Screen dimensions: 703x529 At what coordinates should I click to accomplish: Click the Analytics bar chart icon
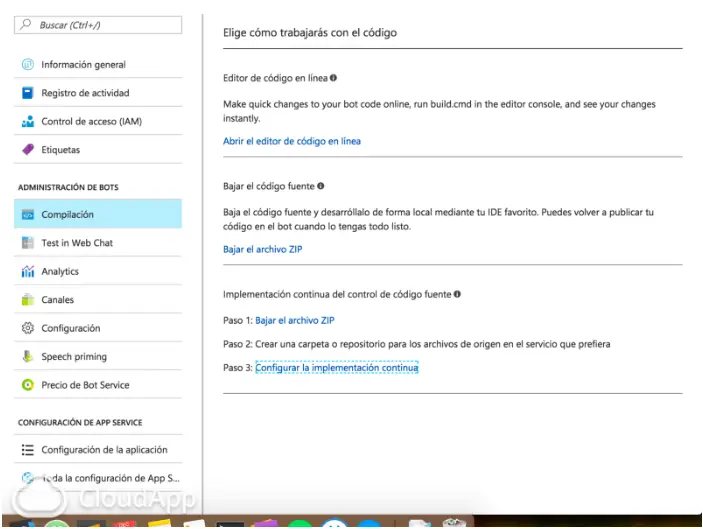(28, 271)
